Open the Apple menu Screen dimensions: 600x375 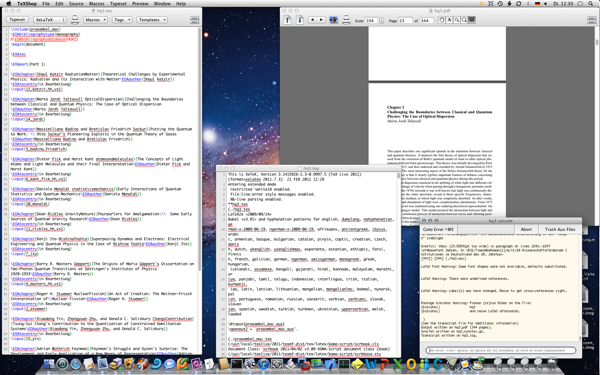point(9,3)
